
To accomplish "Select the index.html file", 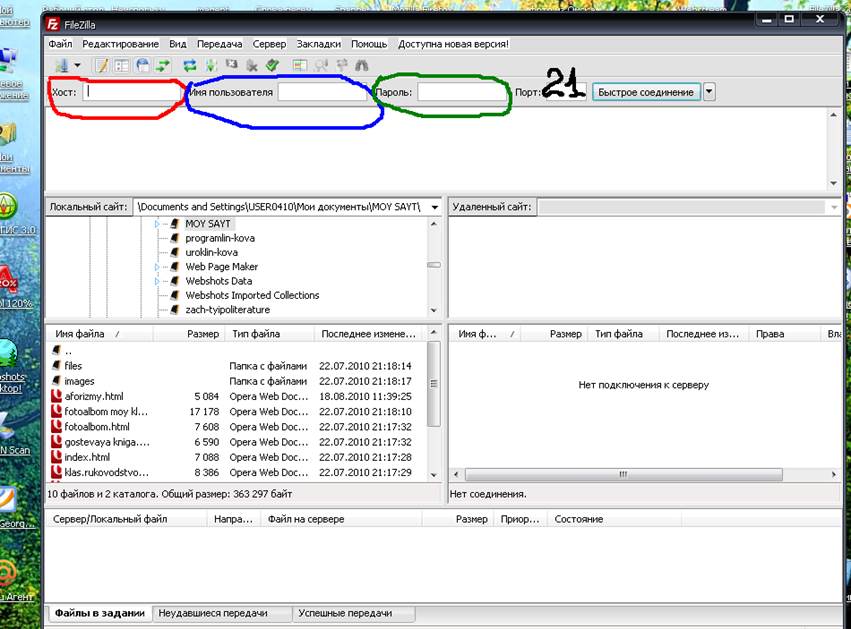I will pyautogui.click(x=237, y=457).
